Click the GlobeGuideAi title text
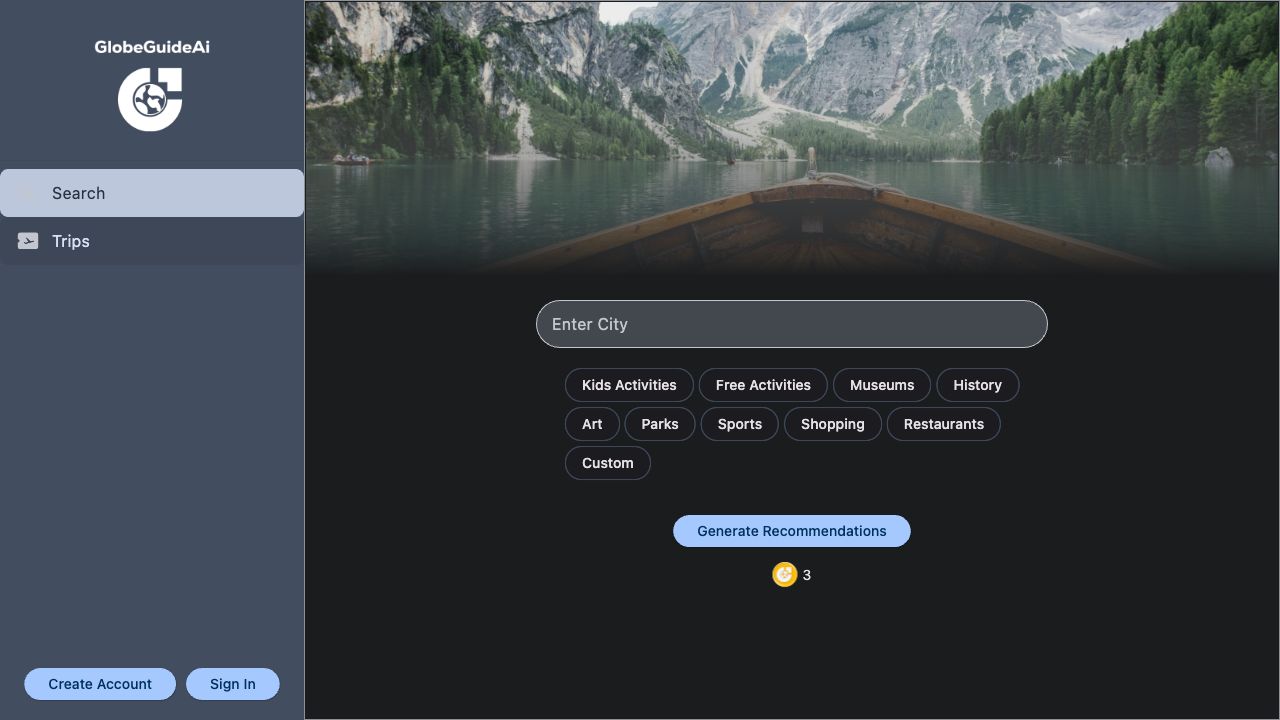The image size is (1280, 720). [x=152, y=47]
